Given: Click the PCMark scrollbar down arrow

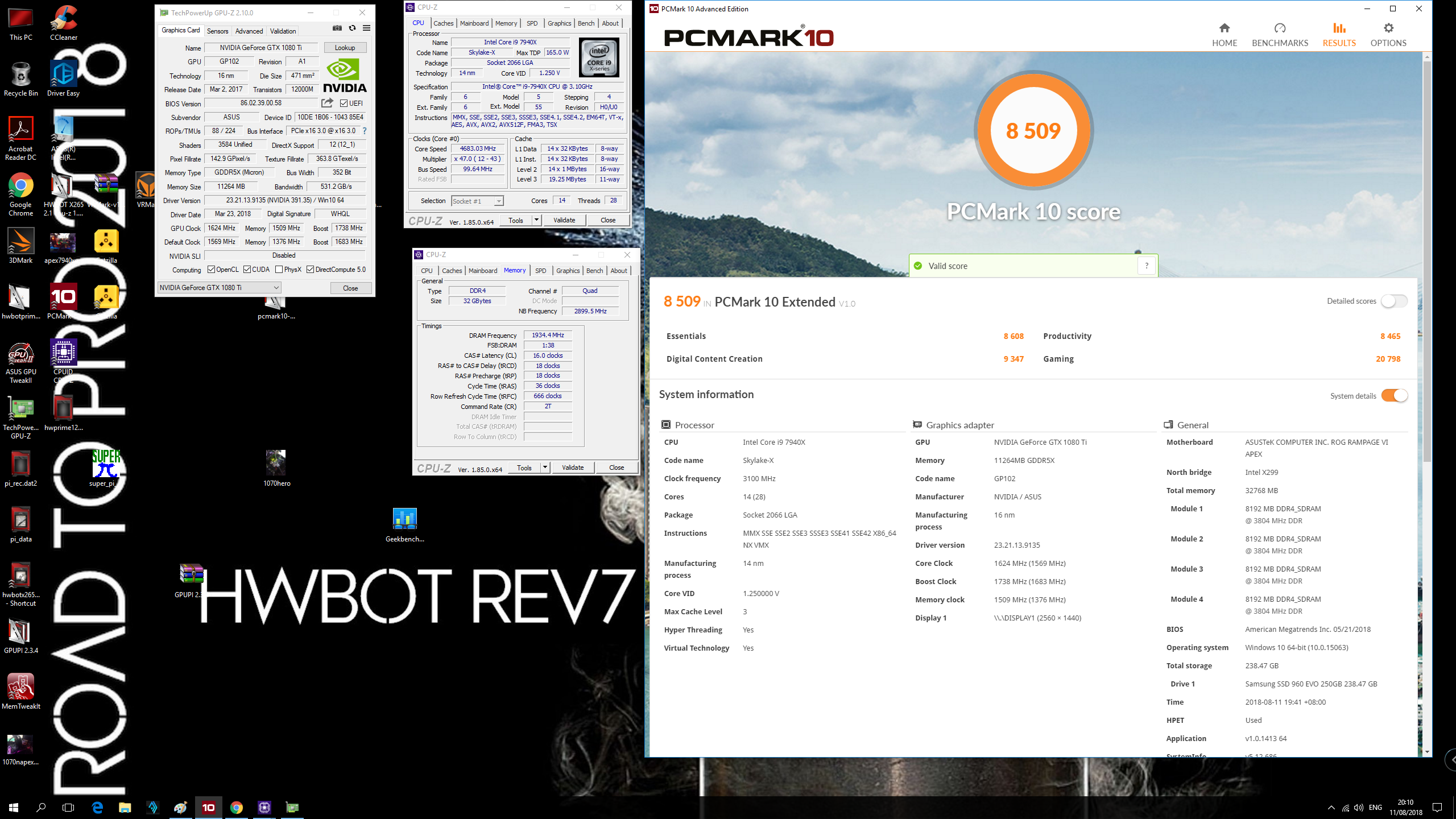Looking at the screenshot, I should (x=1426, y=752).
